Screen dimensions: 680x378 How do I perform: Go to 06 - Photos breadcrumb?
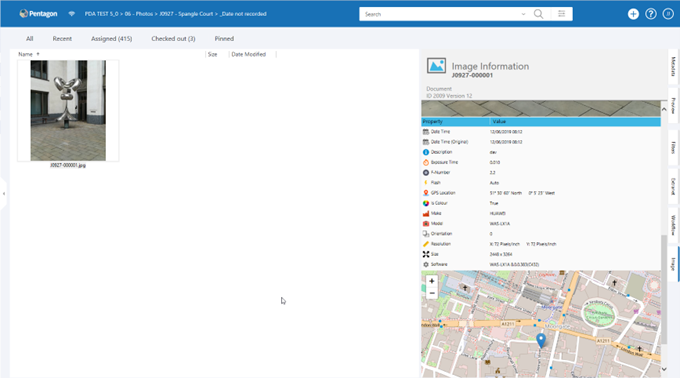tap(139, 14)
